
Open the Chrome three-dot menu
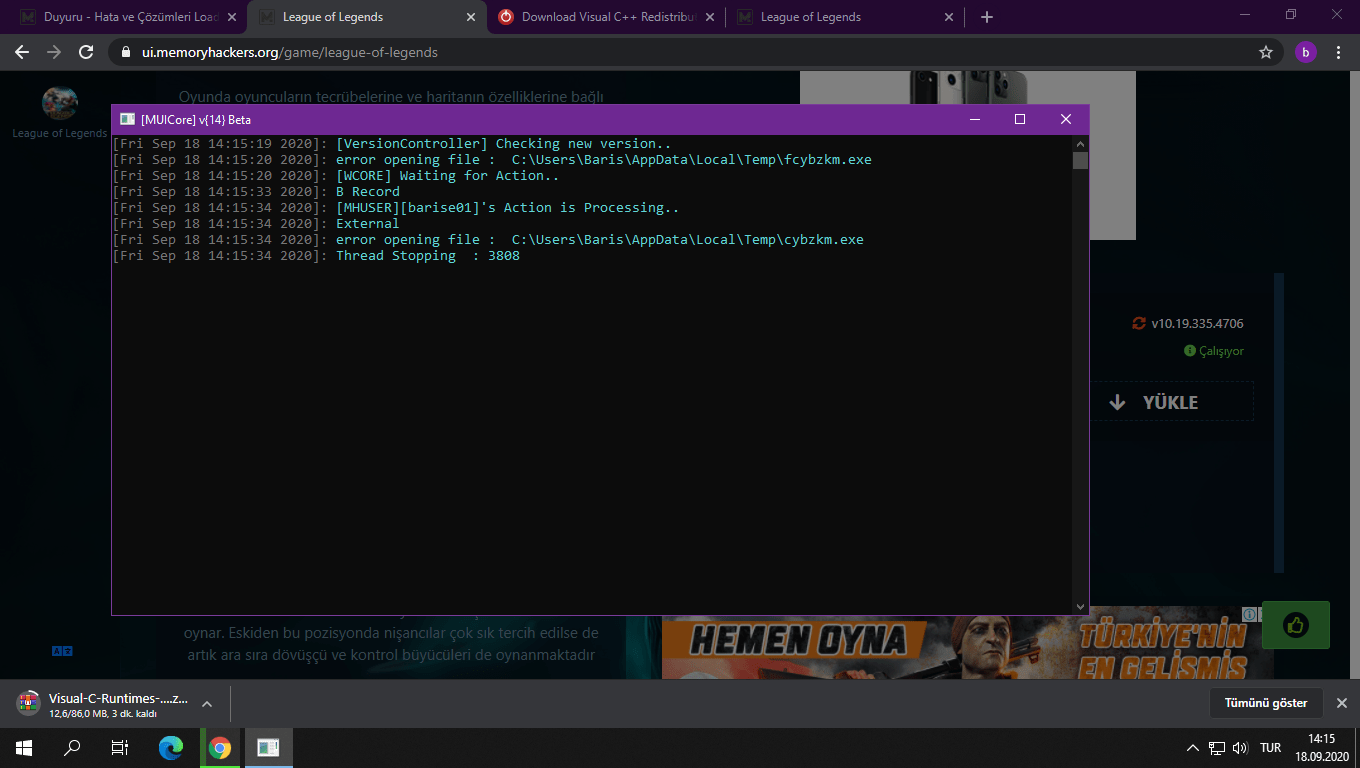click(x=1339, y=52)
